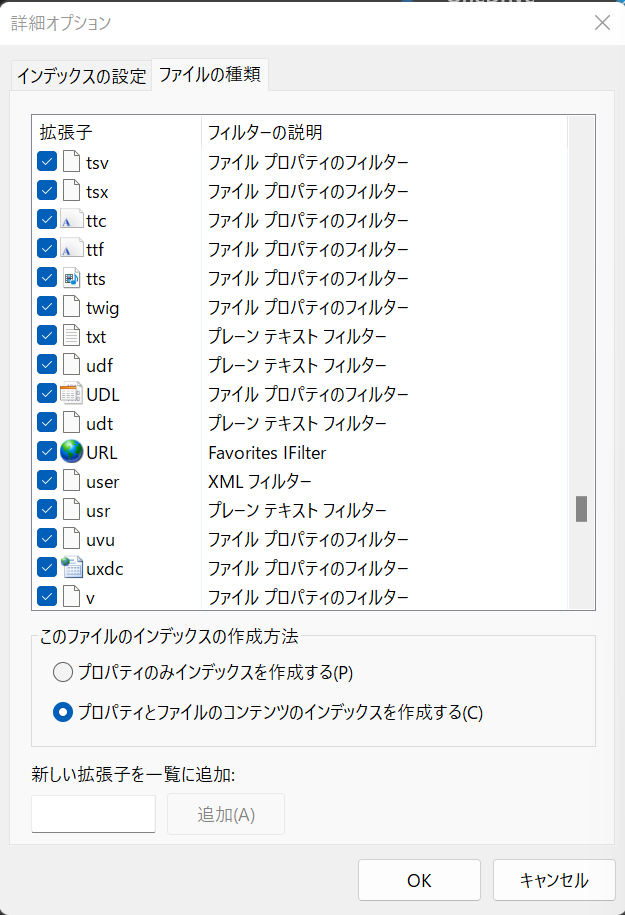Click the OK button
625x915 pixels.
point(419,880)
